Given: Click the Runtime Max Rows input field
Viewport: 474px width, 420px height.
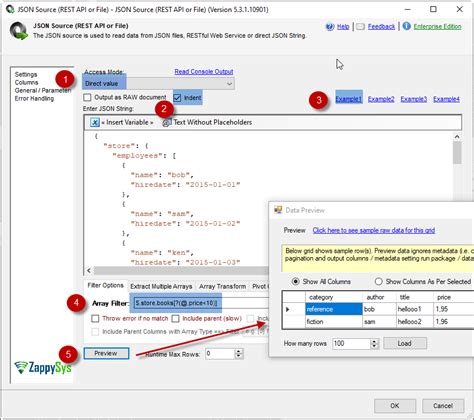Looking at the screenshot, I should [220, 354].
